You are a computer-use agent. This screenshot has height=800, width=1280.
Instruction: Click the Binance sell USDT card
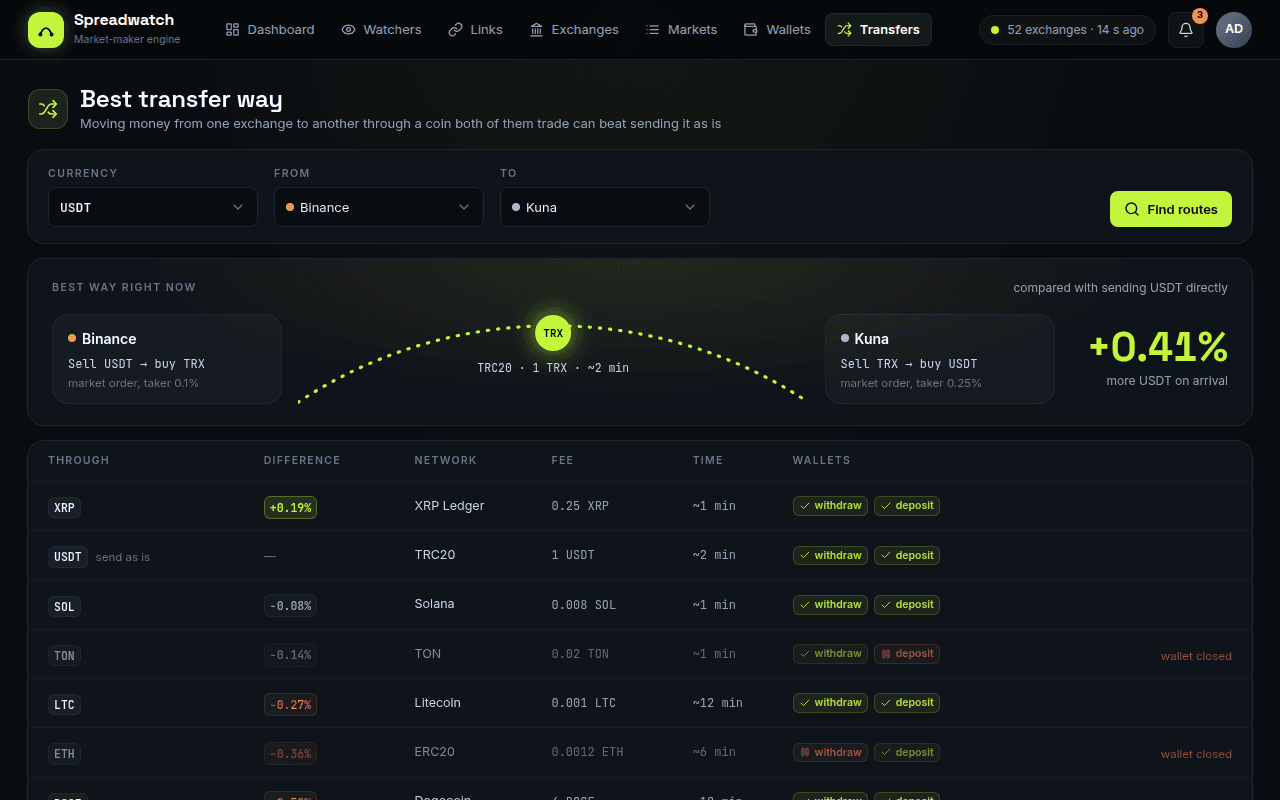point(167,359)
